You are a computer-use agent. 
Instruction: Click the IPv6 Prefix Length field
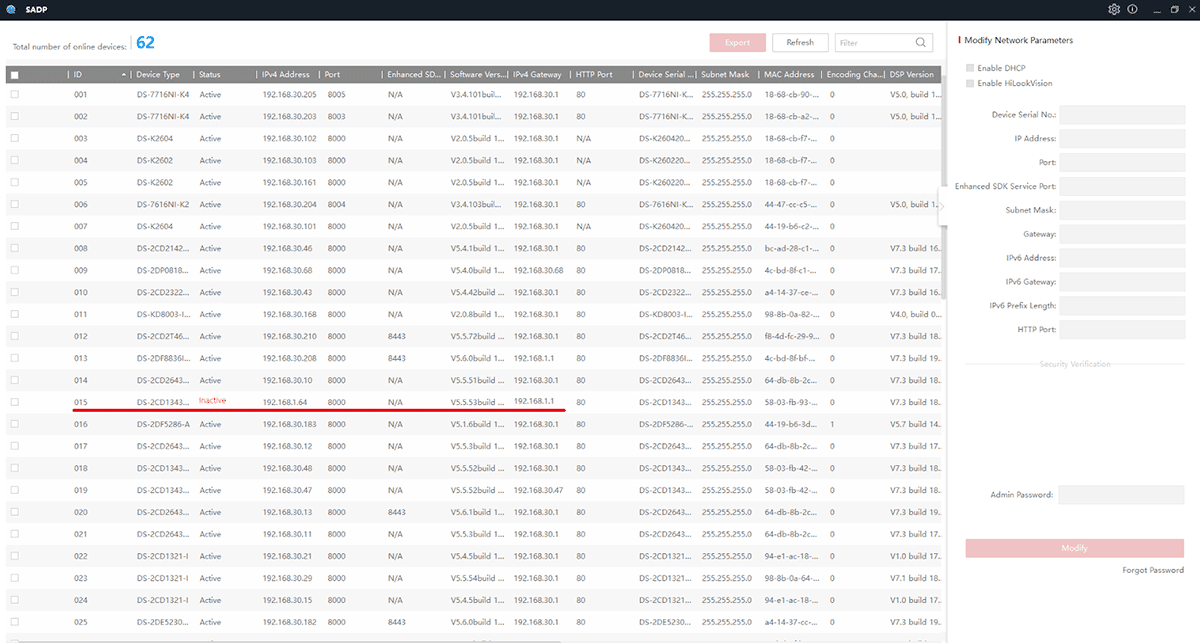coord(1121,306)
